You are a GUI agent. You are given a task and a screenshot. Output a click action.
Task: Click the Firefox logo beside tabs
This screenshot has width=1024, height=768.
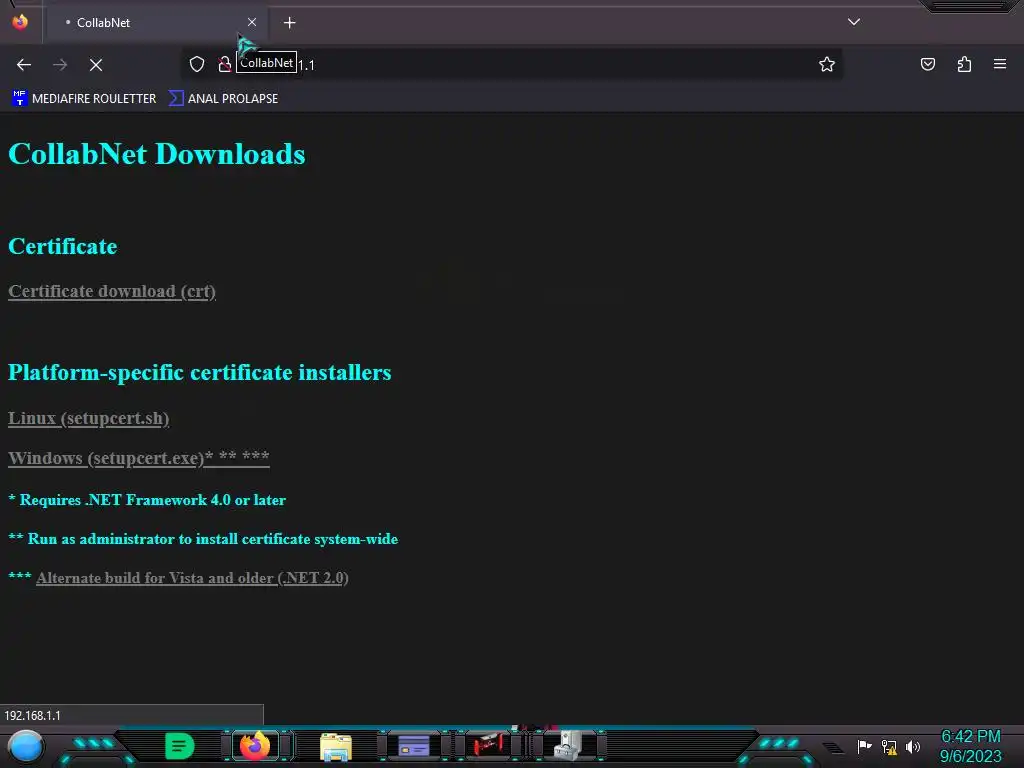point(20,22)
